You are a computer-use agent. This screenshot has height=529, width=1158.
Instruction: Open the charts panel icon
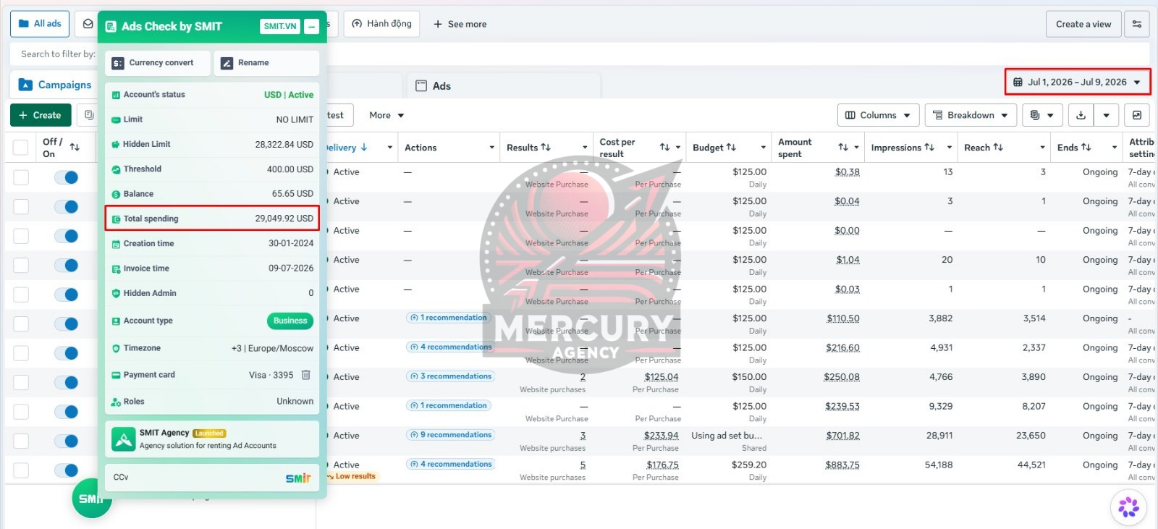point(1137,115)
